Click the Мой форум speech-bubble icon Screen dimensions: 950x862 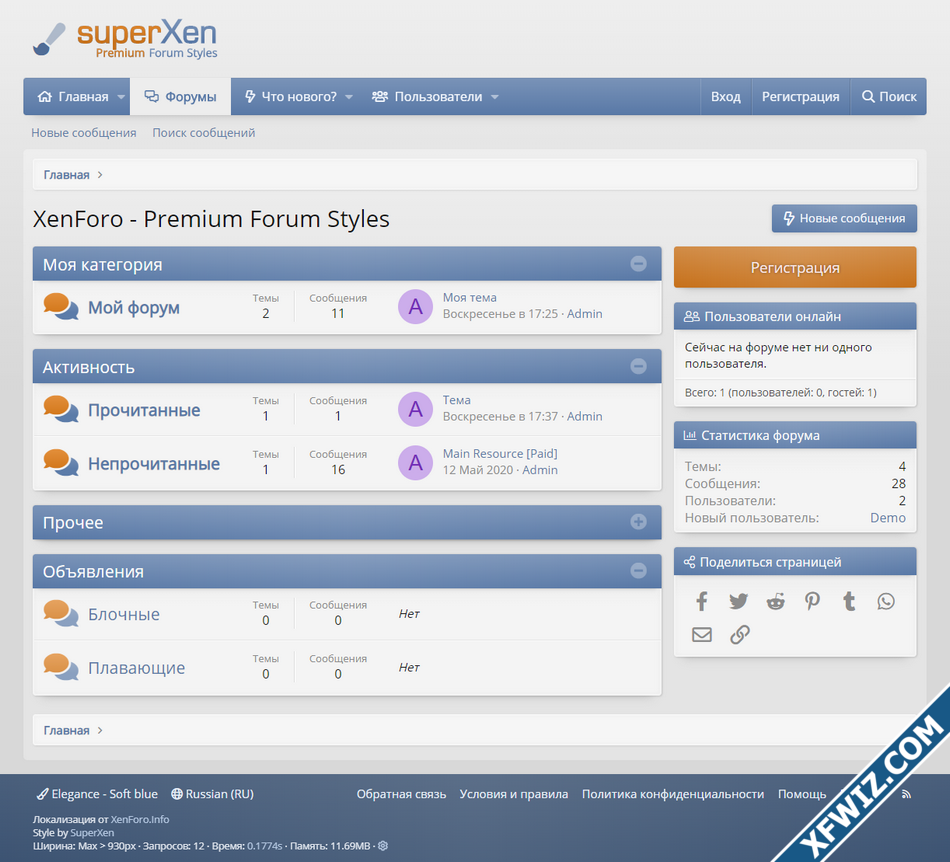[61, 307]
